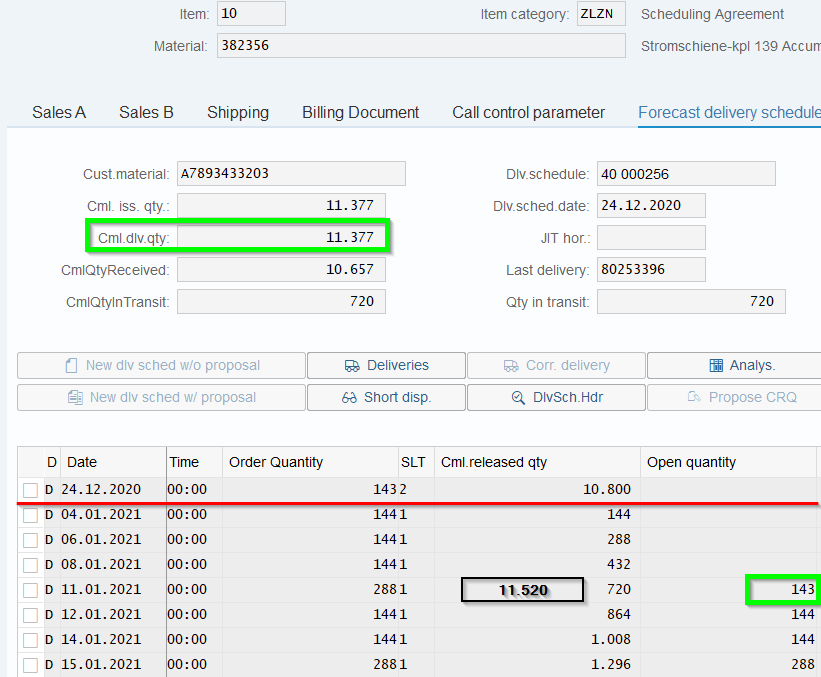
Task: Click New dlv sched w/o proposal
Action: click(161, 365)
